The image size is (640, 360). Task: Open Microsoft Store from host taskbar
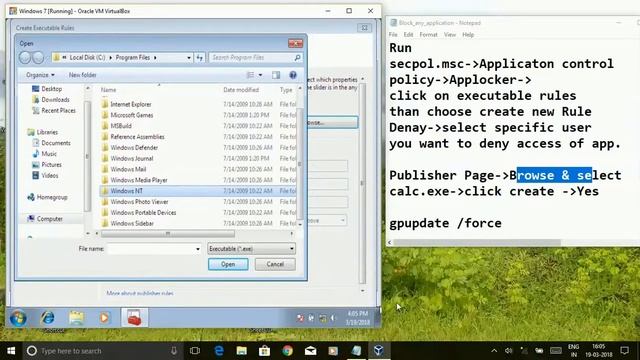264,351
